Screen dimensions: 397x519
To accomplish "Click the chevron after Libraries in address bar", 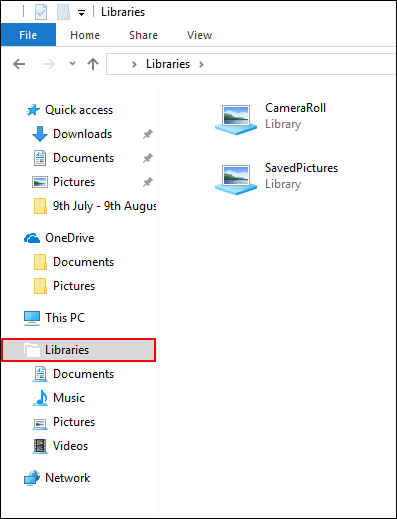I will (x=201, y=64).
